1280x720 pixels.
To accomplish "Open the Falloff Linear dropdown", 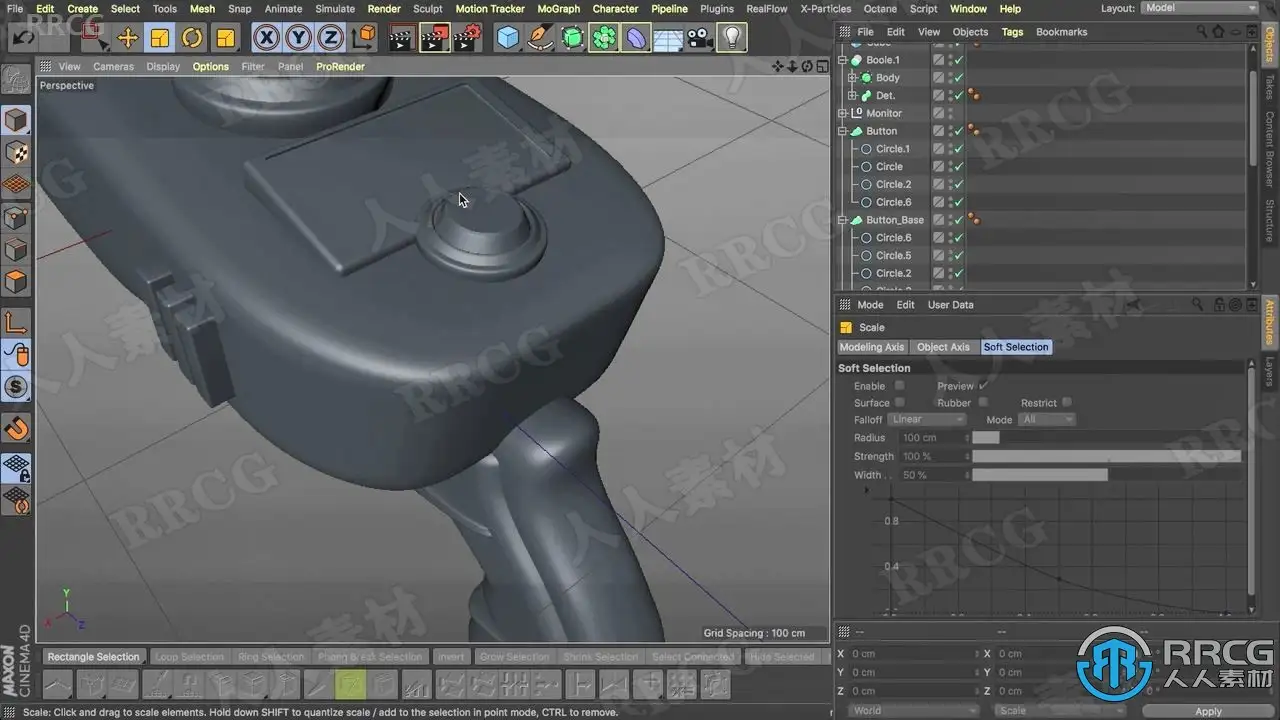I will (x=928, y=420).
